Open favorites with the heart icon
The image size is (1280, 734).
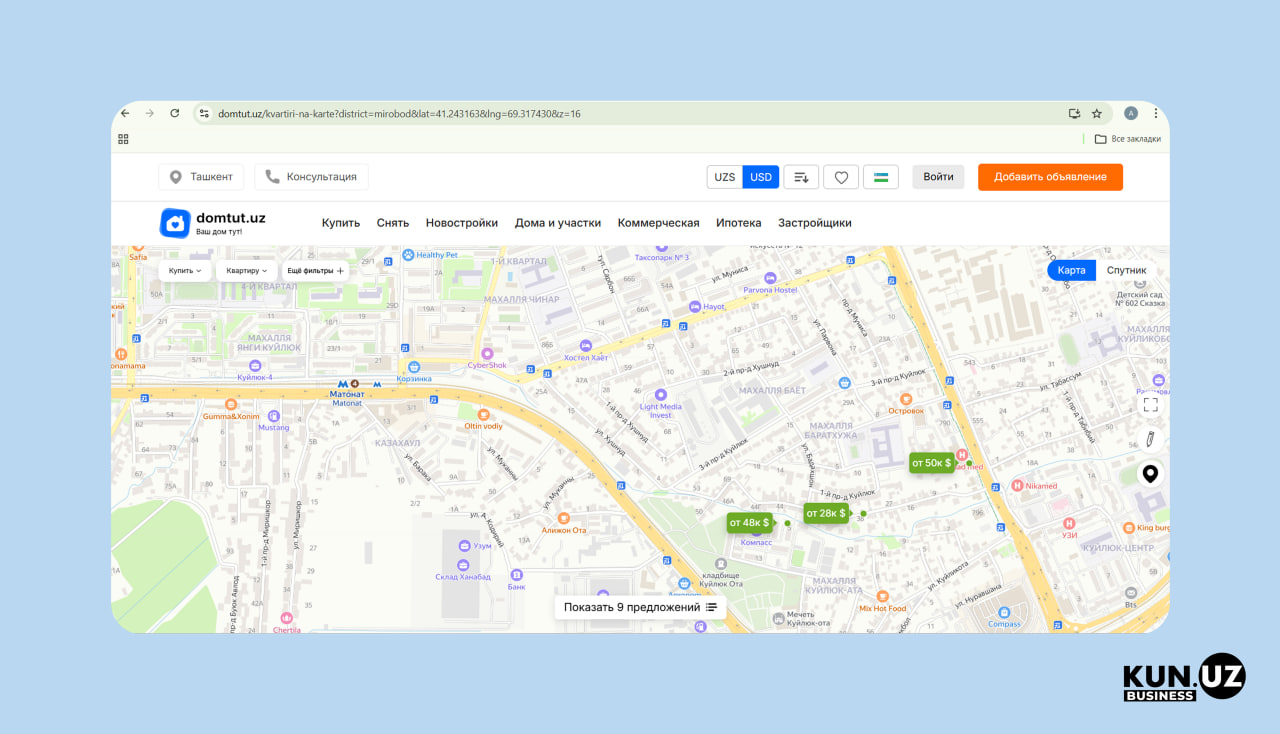point(841,177)
